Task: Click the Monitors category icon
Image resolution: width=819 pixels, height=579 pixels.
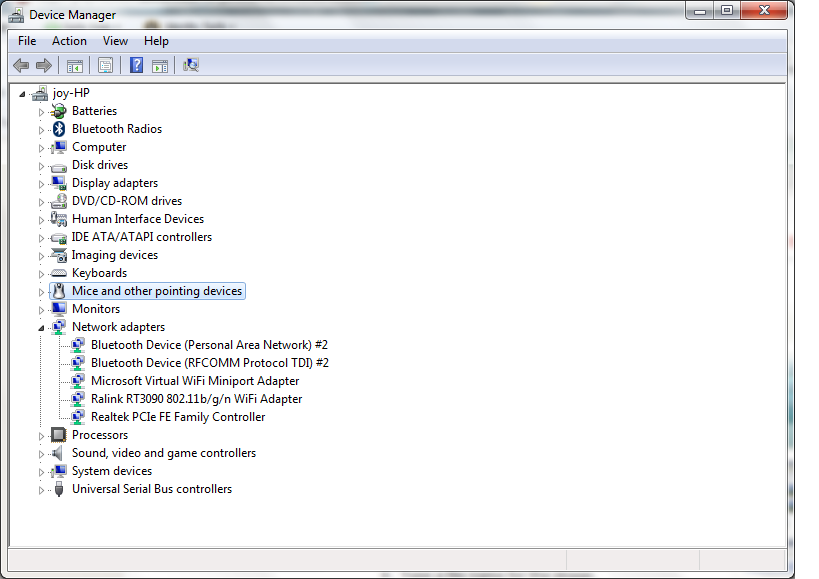Action: (59, 309)
